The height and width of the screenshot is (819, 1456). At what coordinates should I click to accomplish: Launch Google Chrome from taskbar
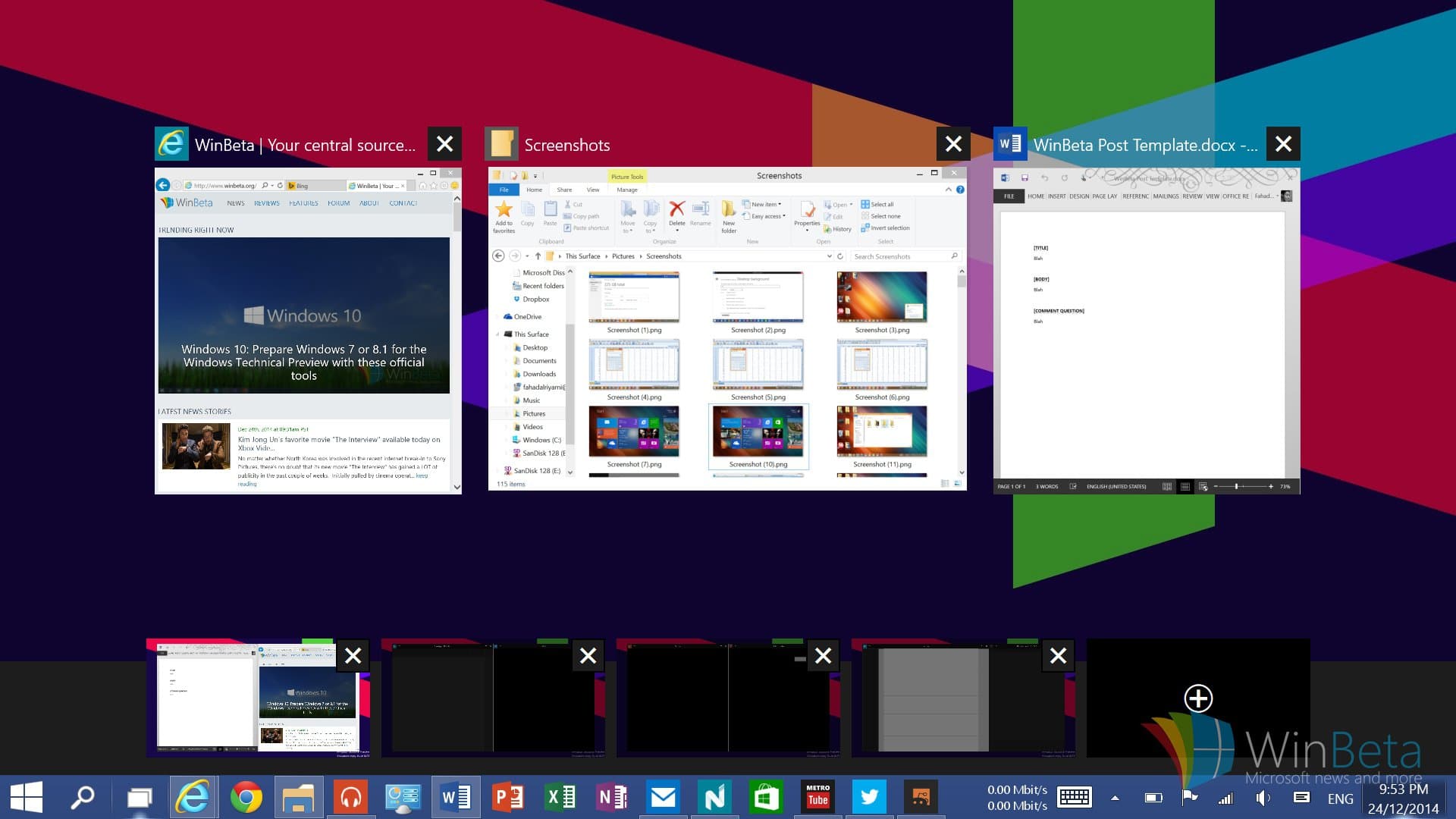pyautogui.click(x=246, y=797)
